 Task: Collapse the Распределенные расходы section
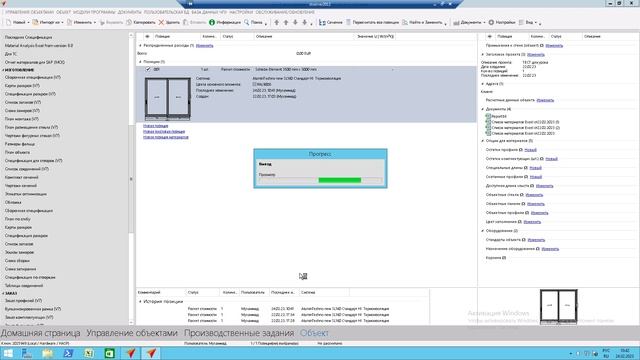click(140, 46)
